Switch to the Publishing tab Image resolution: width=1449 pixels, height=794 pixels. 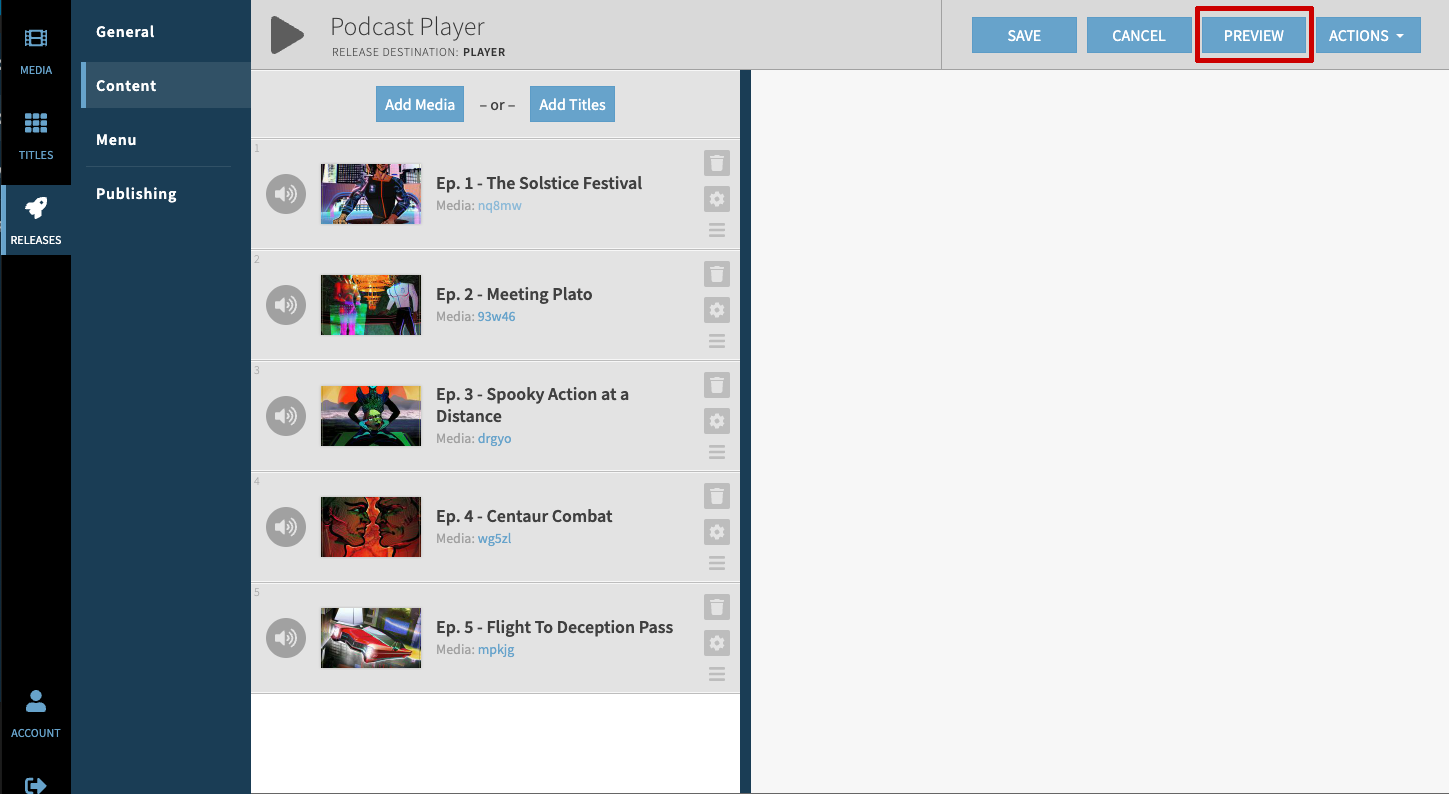tap(136, 193)
